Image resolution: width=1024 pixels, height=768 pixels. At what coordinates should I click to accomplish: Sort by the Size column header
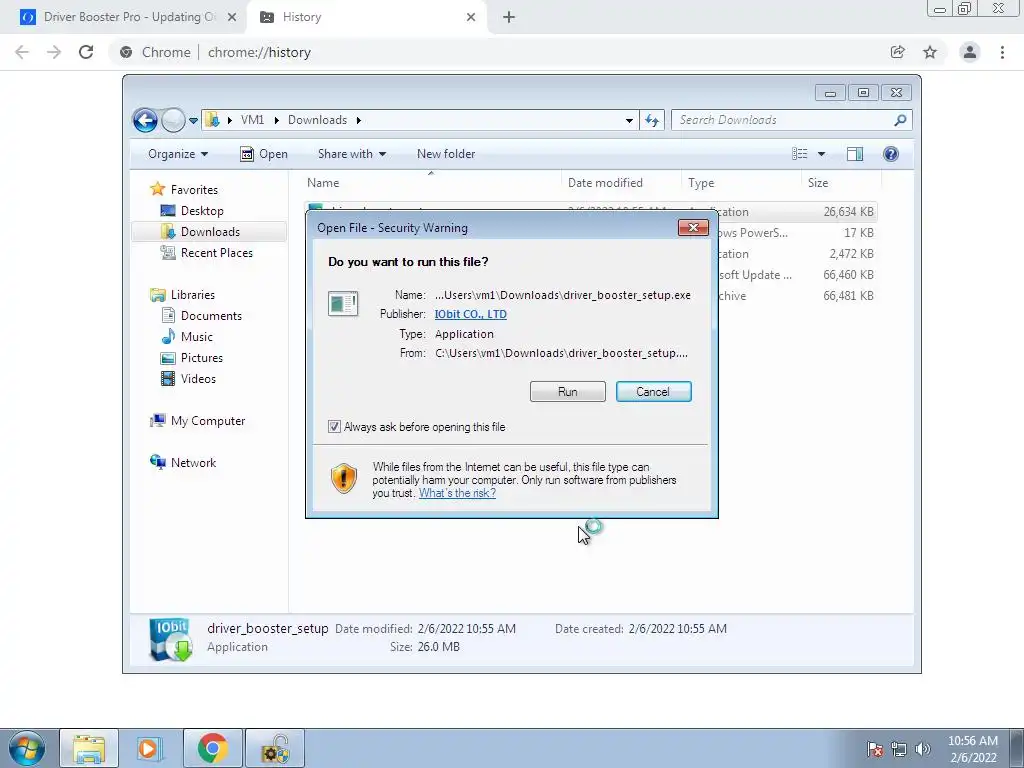841,183
